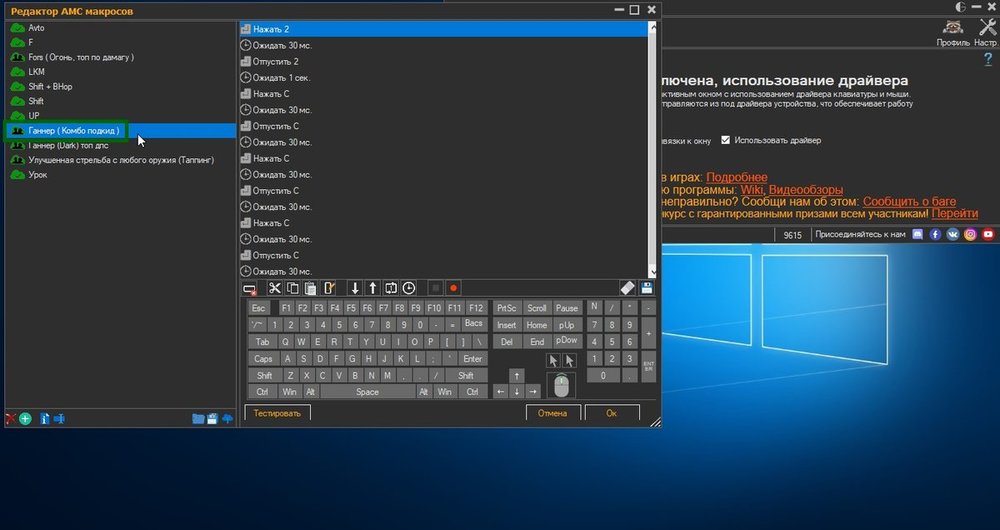Open macro folder with blue folder icon
1000x530 pixels.
(198, 419)
